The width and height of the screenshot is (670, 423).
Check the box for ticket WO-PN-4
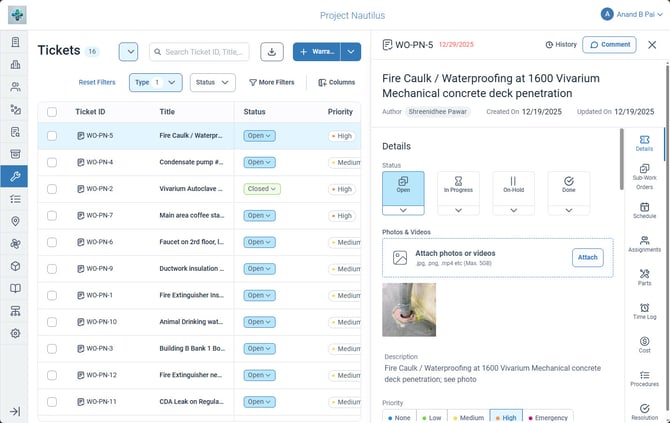pos(52,162)
